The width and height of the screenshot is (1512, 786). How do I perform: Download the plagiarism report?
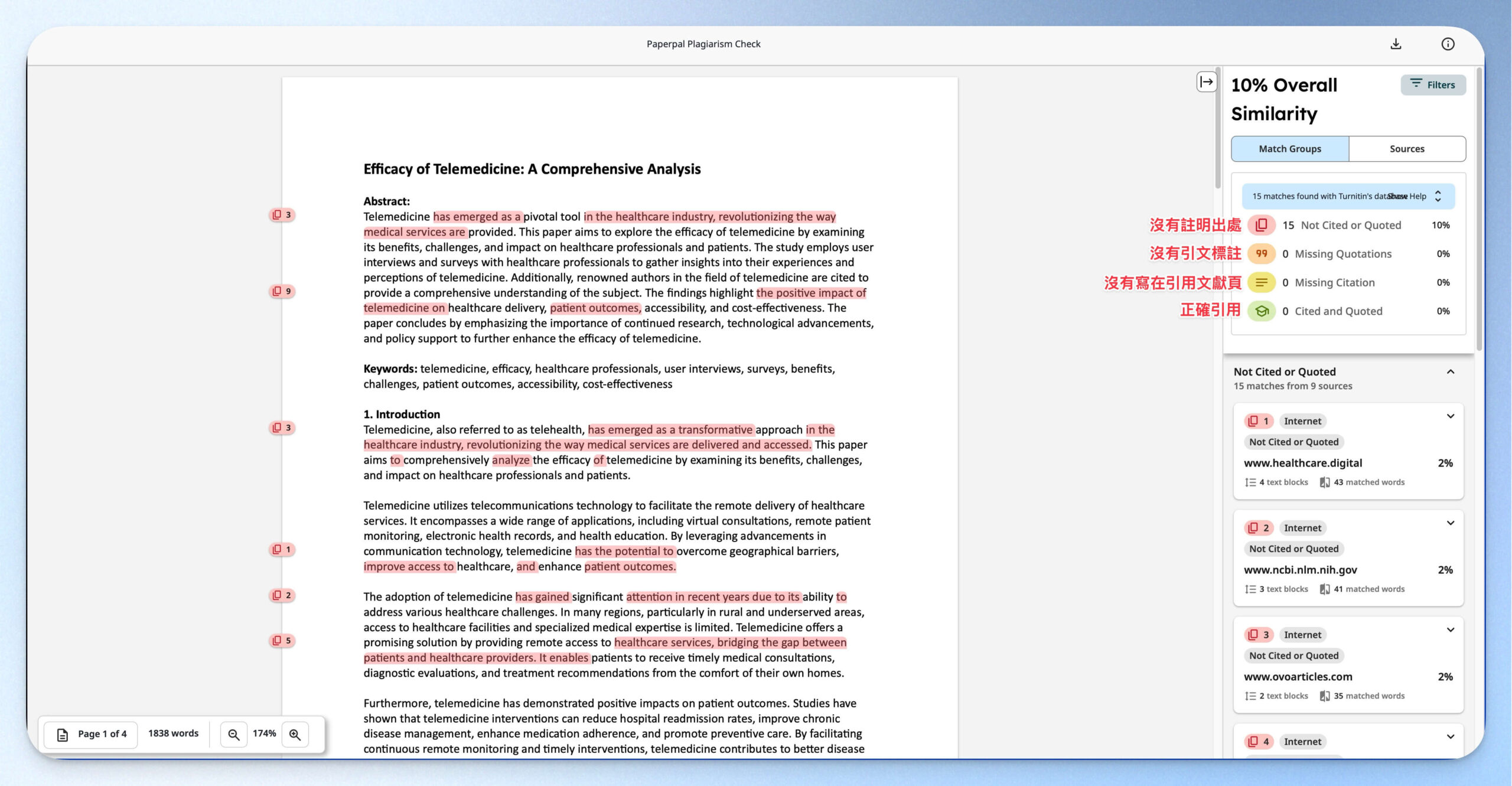(1396, 44)
